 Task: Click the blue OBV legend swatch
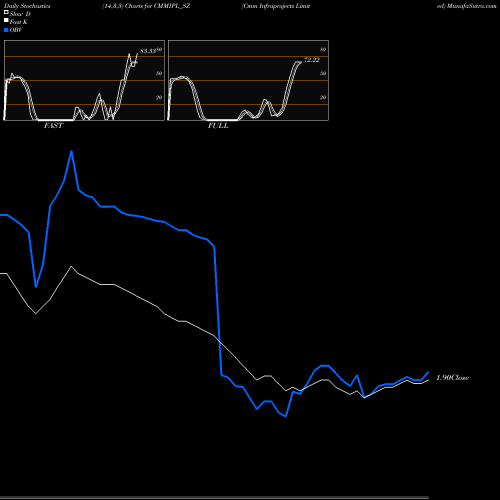(x=6, y=30)
